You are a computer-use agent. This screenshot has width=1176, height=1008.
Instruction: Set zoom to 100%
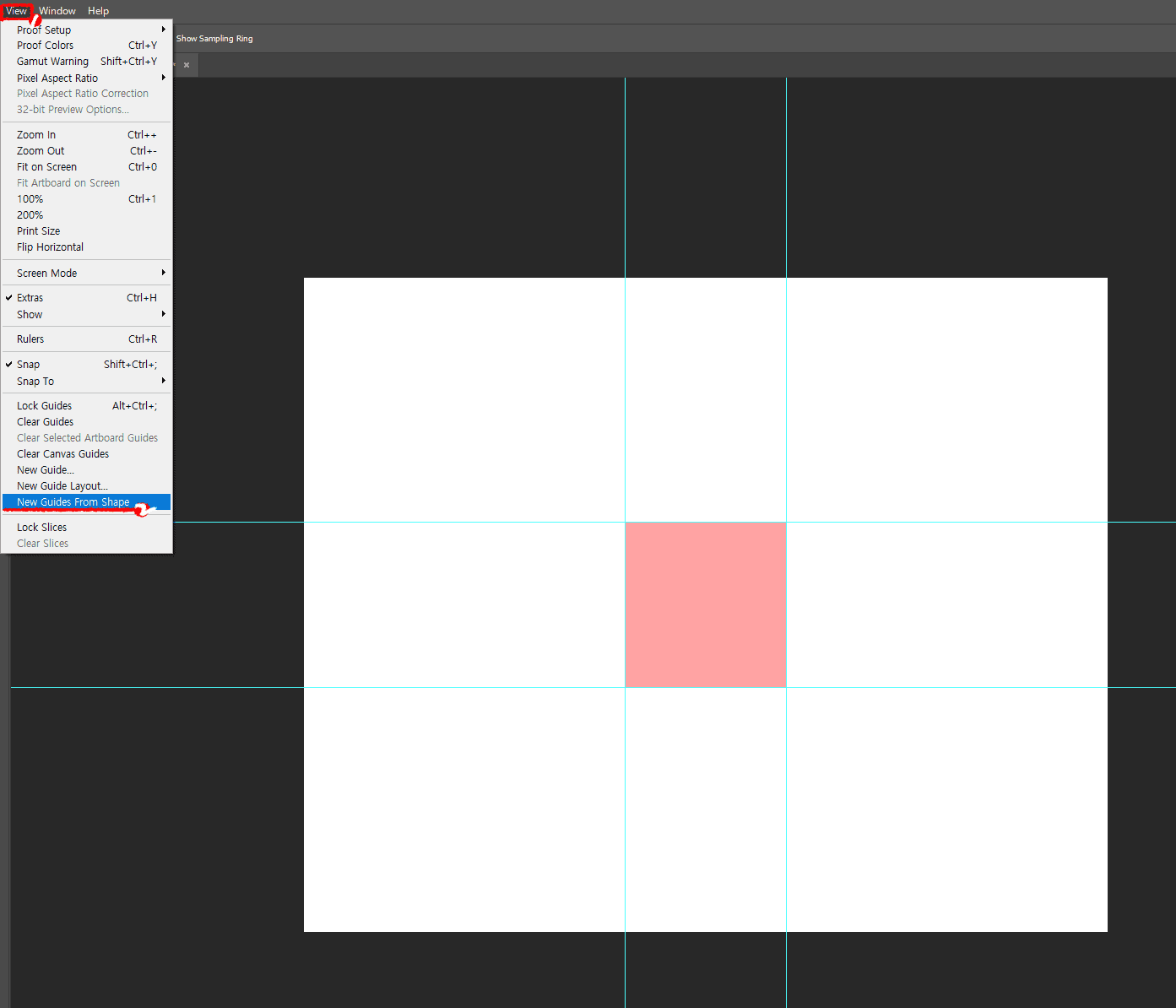(30, 198)
